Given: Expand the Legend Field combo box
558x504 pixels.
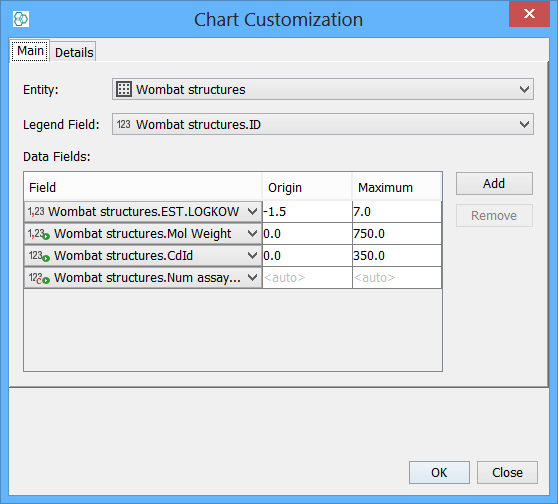Looking at the screenshot, I should click(x=524, y=124).
